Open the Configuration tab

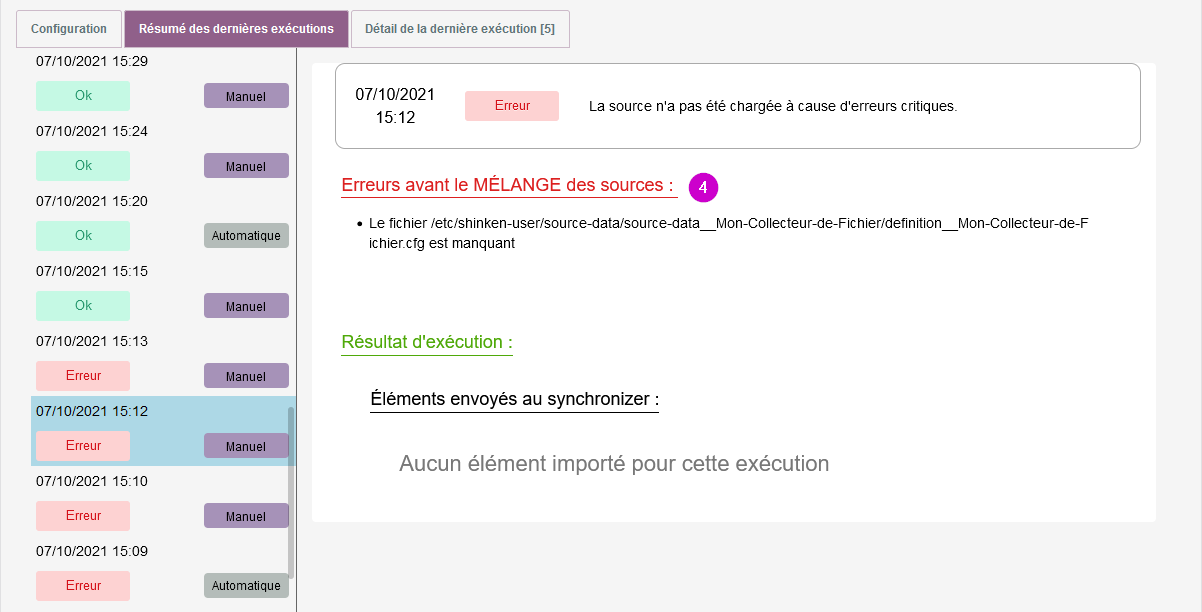(x=69, y=29)
